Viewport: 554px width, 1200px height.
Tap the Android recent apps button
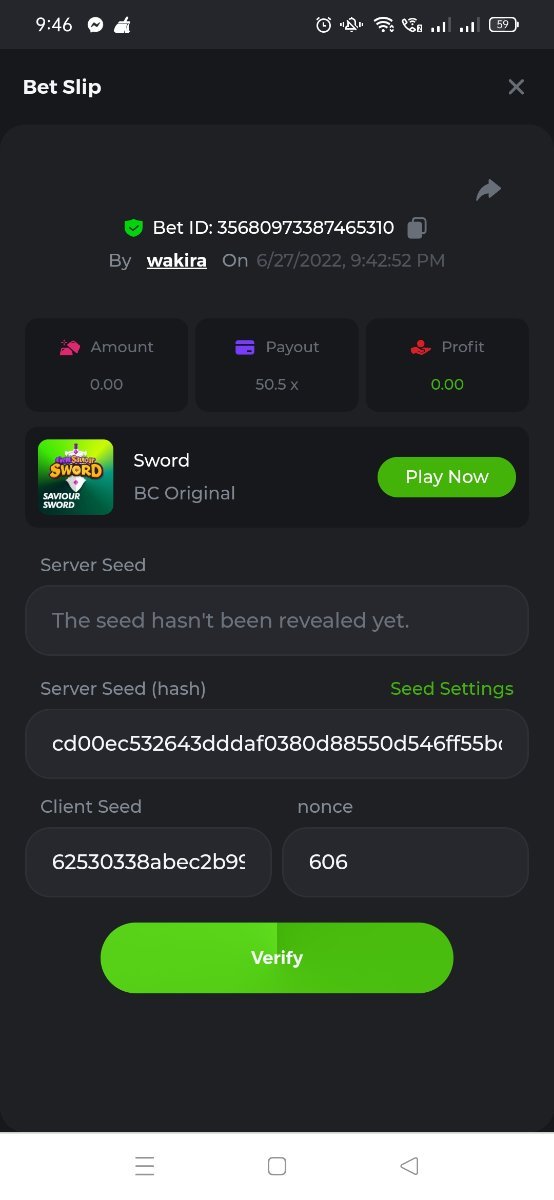145,1166
